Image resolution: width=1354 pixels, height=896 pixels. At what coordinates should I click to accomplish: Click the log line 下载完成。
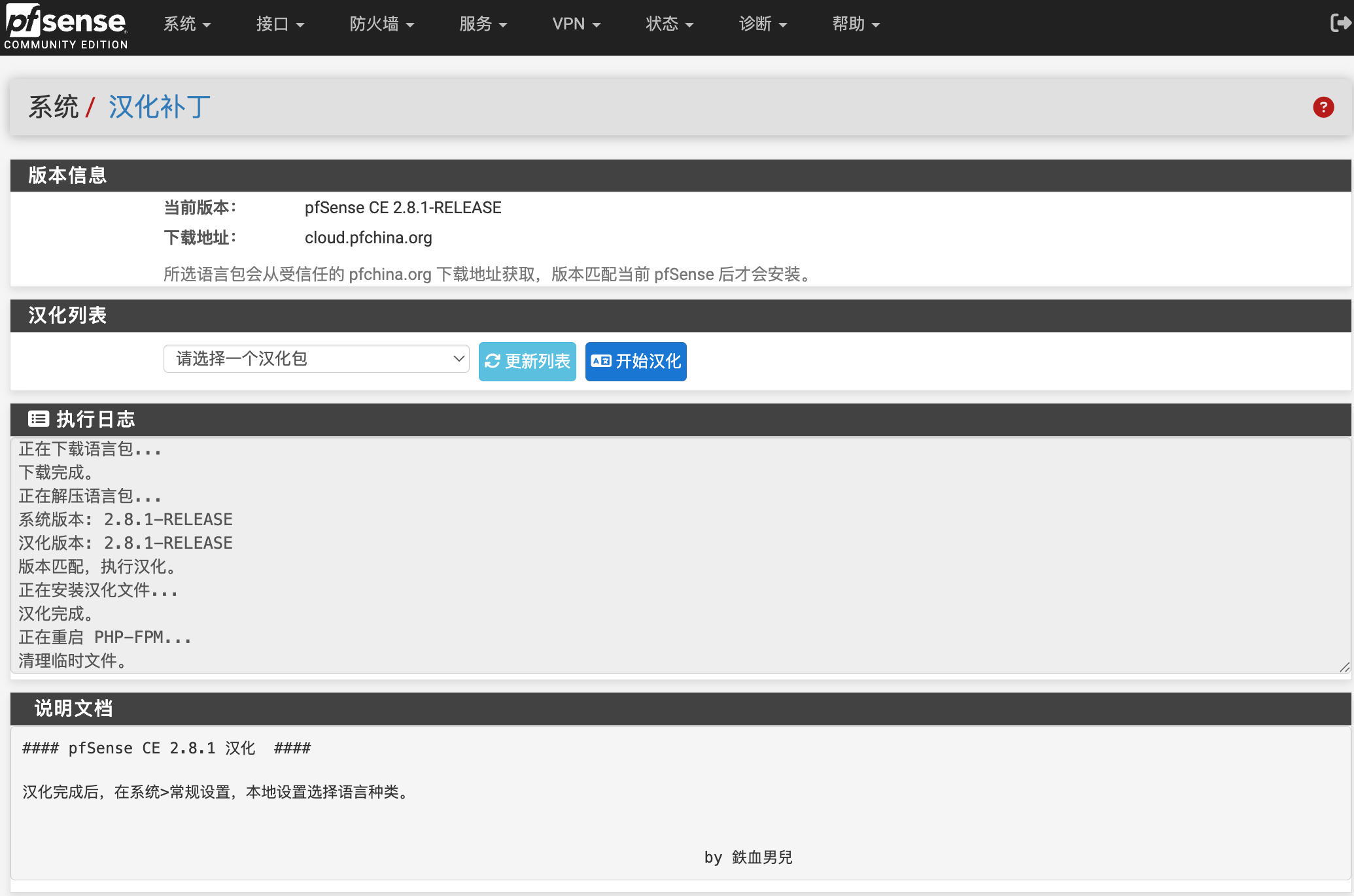click(x=57, y=472)
